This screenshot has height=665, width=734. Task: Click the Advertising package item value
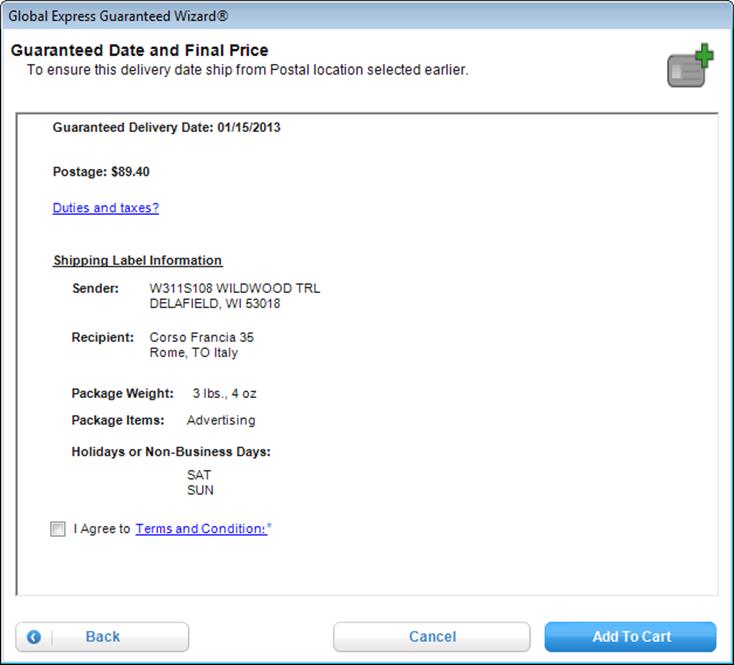click(221, 420)
